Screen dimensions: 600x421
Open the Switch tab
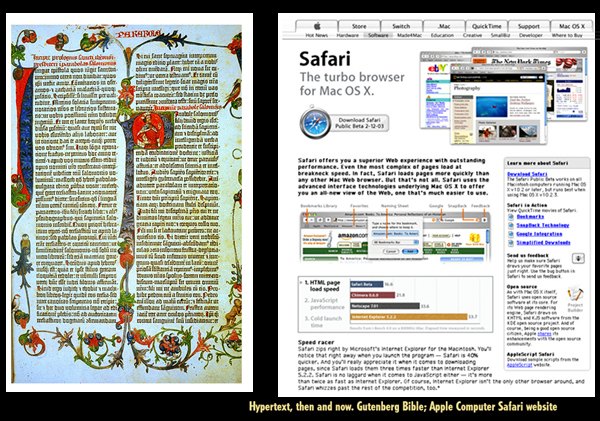point(401,26)
